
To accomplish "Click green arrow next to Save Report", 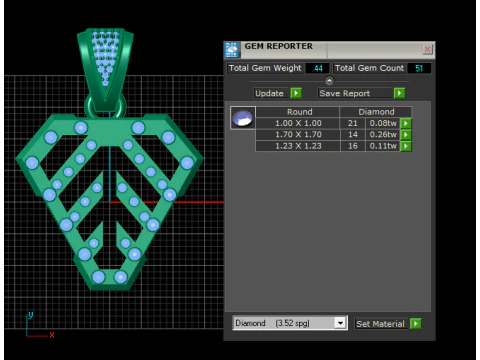I will 399,93.
